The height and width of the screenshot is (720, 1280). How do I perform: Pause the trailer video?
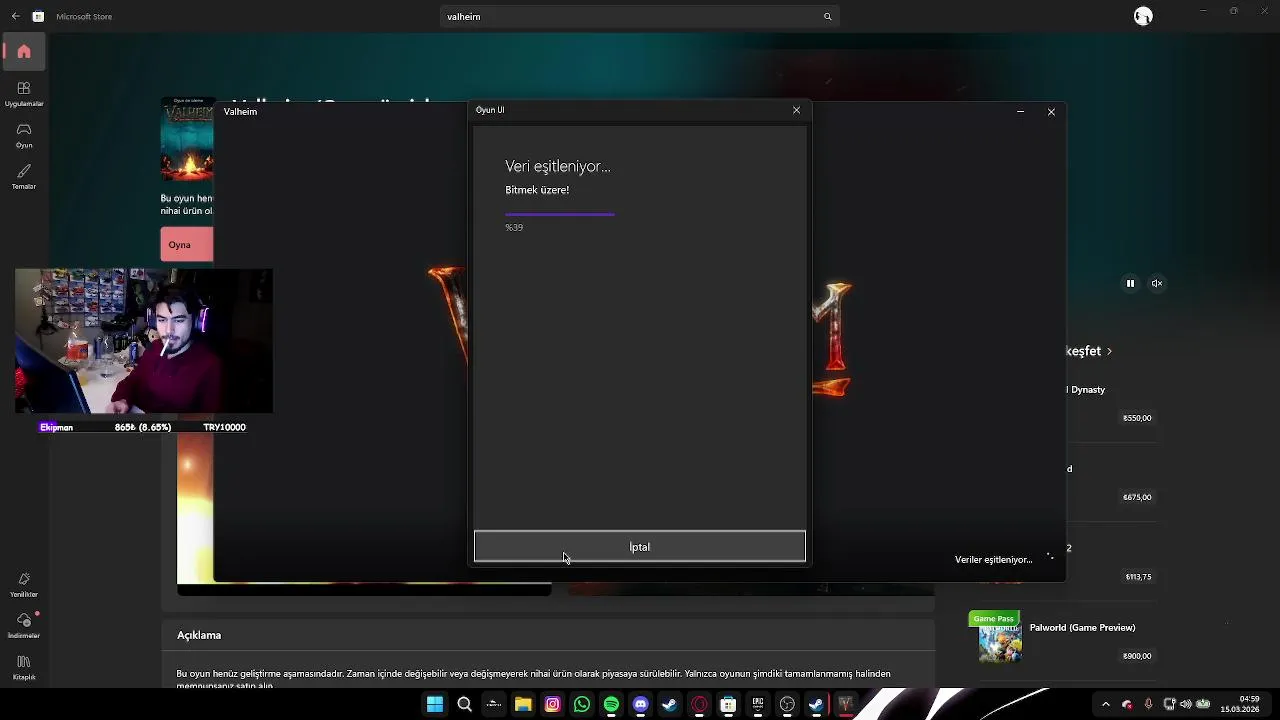click(1130, 283)
